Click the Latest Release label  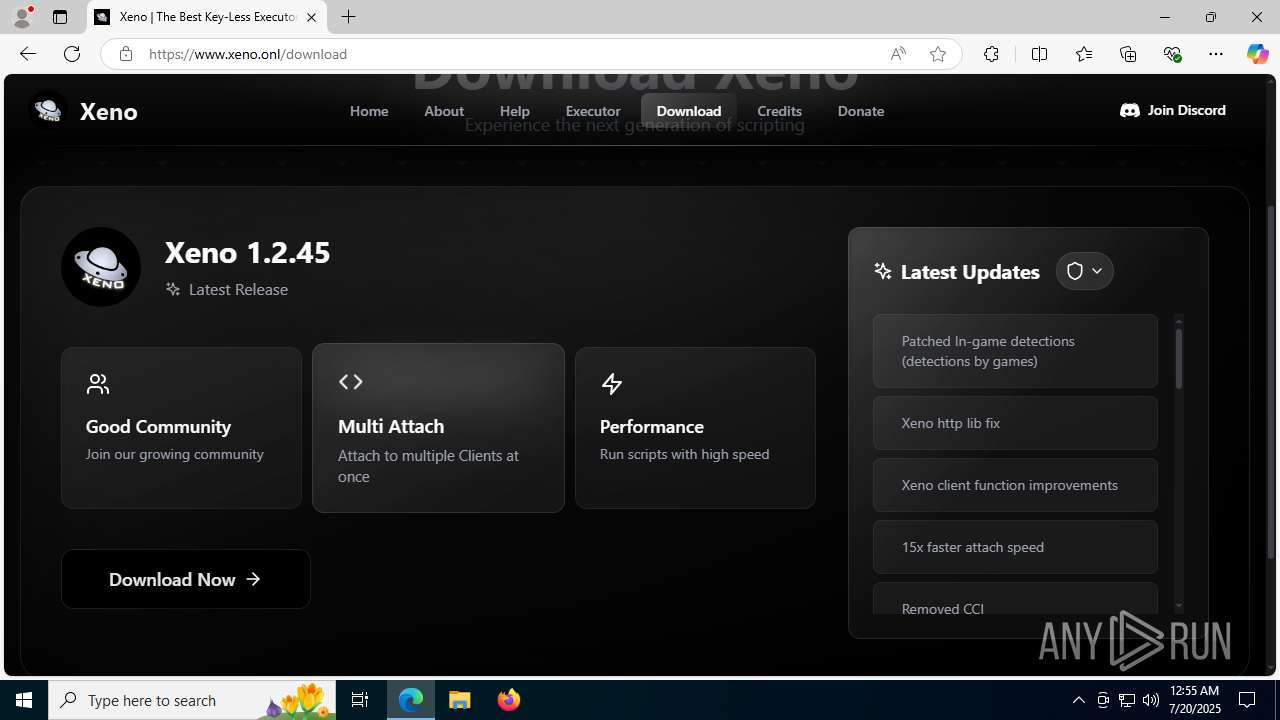(238, 289)
